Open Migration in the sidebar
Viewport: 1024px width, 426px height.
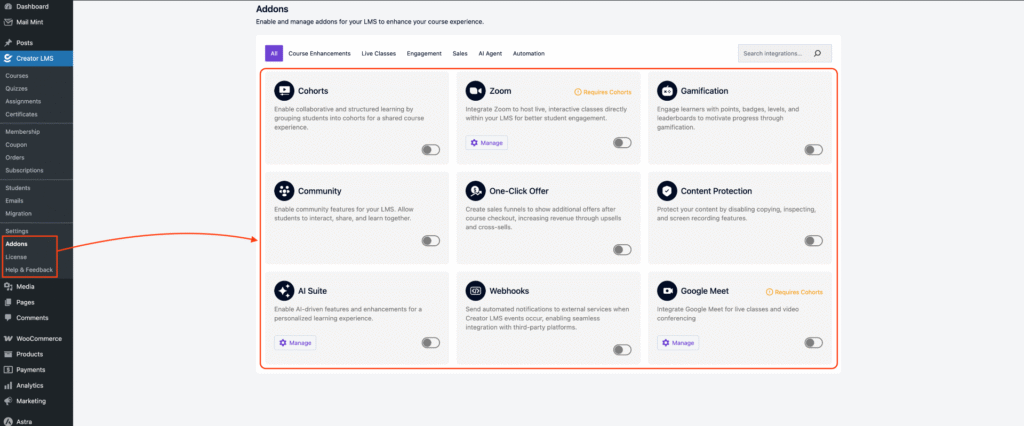(18, 214)
